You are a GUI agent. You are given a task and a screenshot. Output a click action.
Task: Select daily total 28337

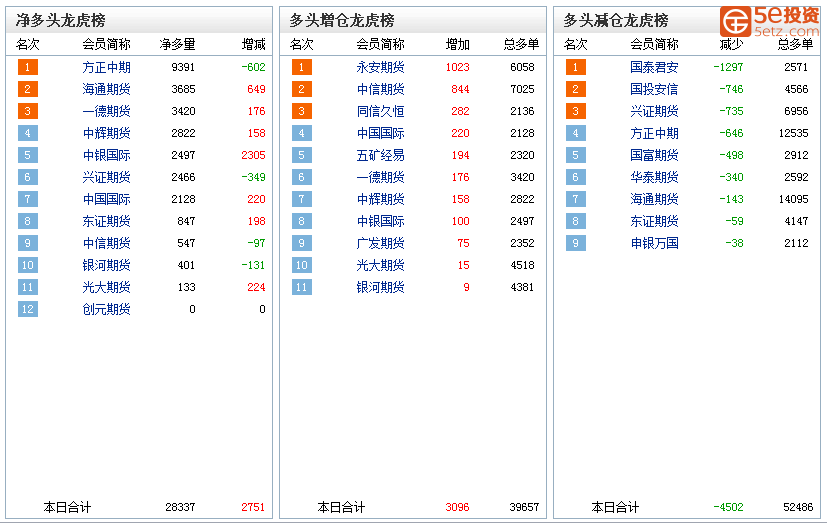(180, 507)
